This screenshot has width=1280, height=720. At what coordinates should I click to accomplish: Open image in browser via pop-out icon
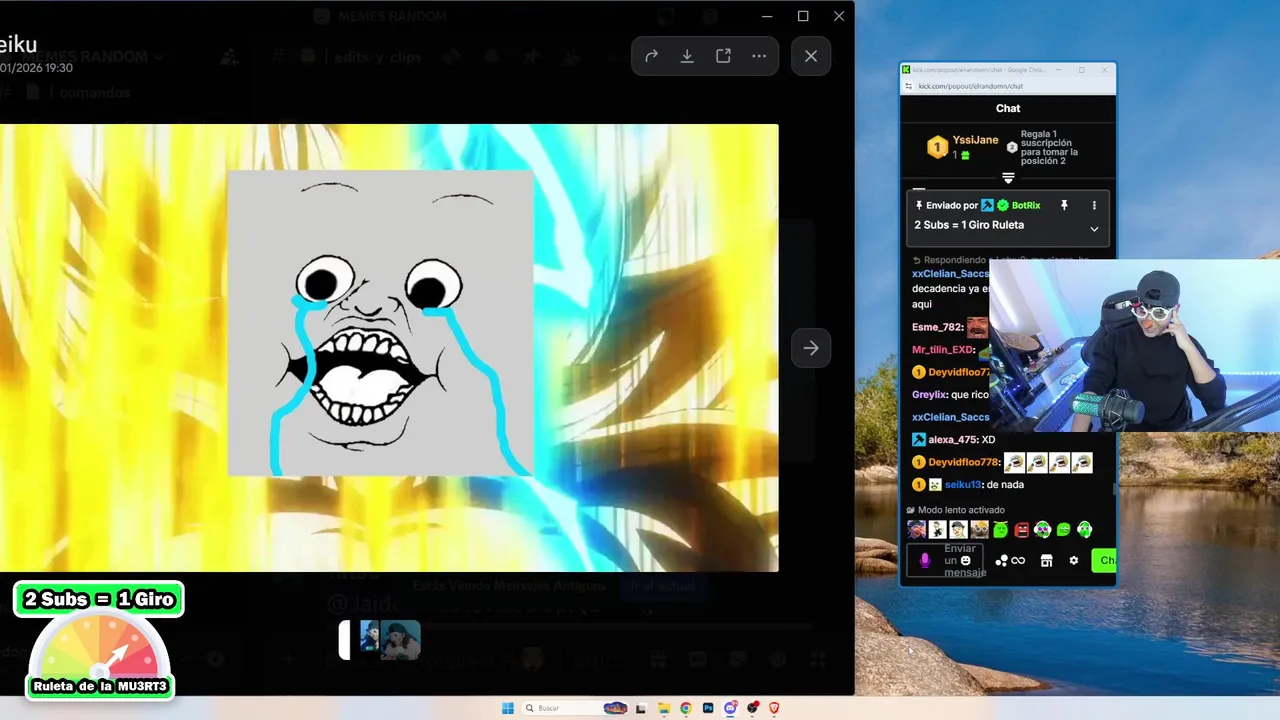pos(723,56)
